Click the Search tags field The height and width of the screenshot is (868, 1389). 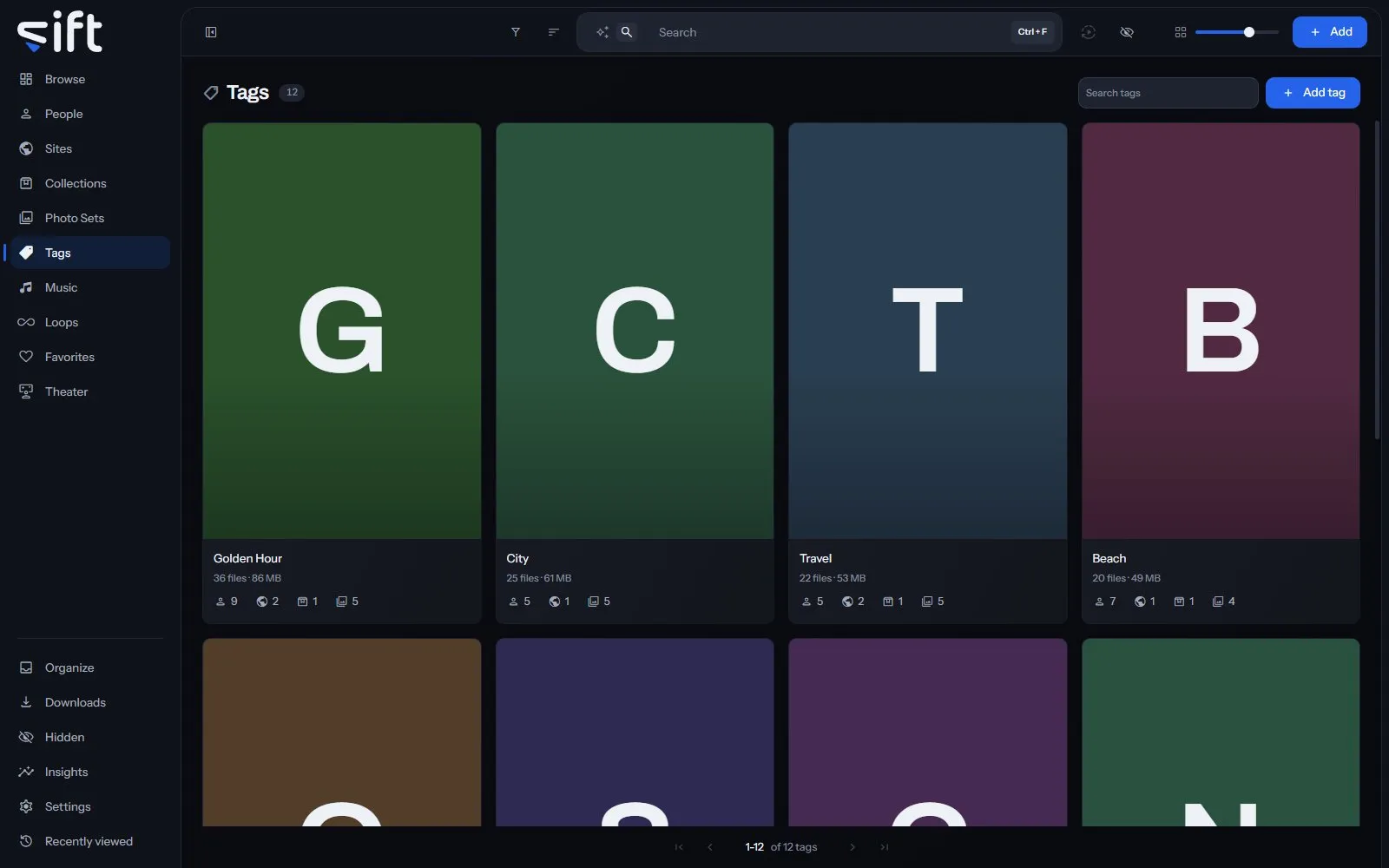[x=1168, y=93]
